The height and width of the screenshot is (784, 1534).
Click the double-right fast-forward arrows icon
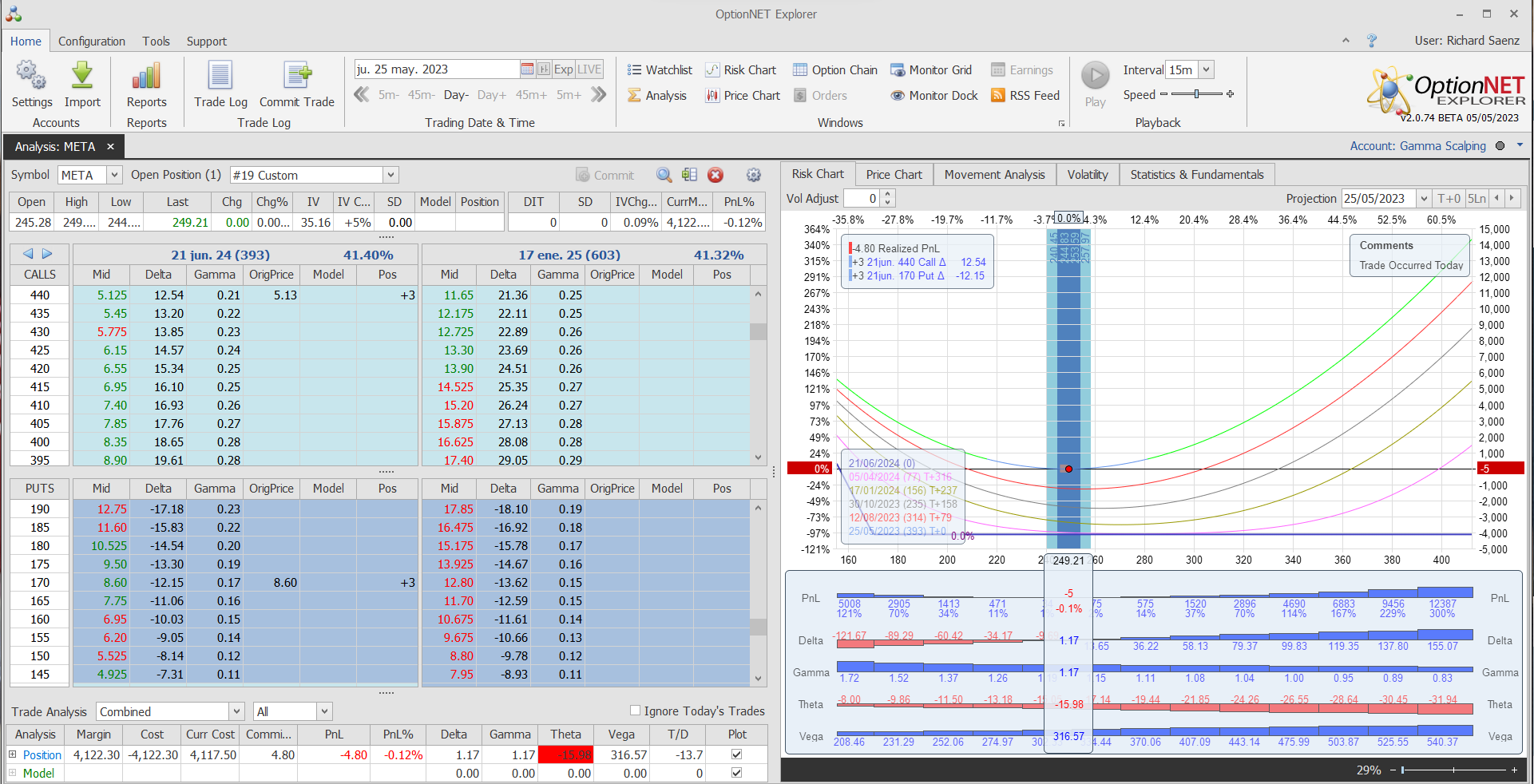click(598, 95)
